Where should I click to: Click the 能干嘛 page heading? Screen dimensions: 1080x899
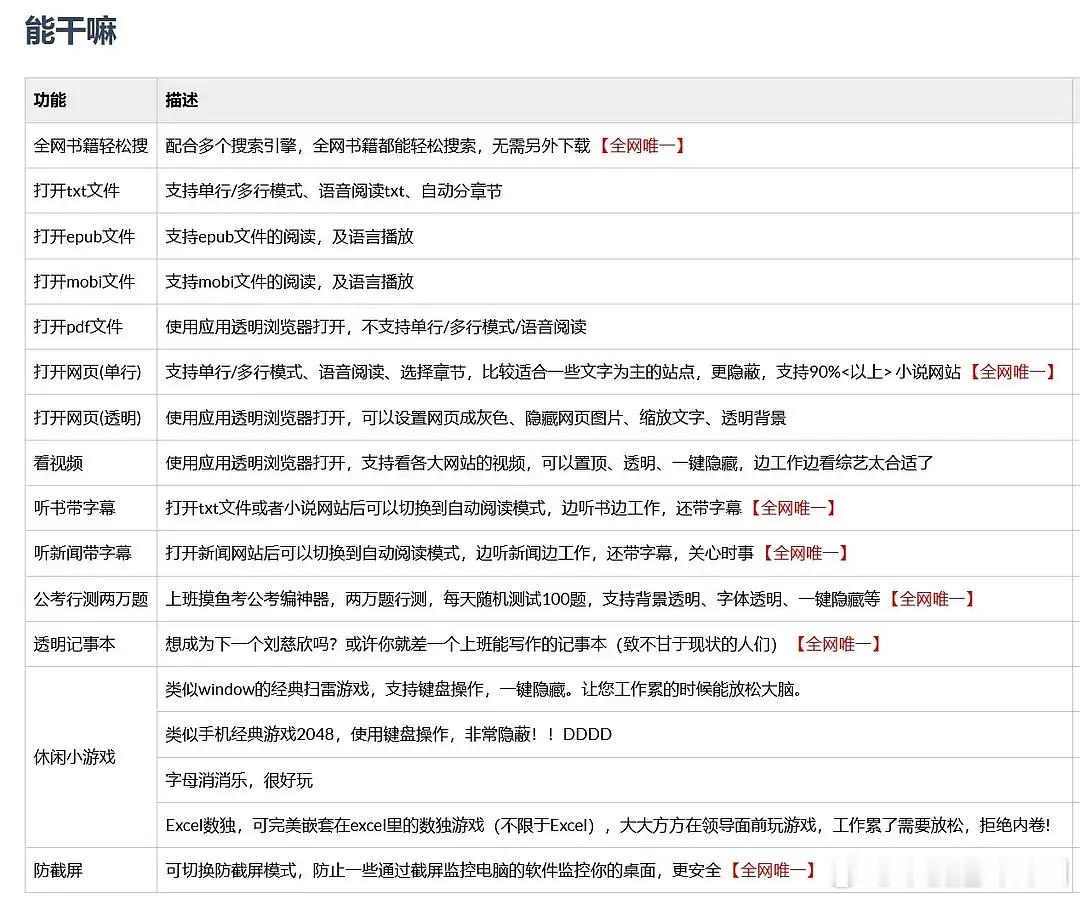(70, 31)
